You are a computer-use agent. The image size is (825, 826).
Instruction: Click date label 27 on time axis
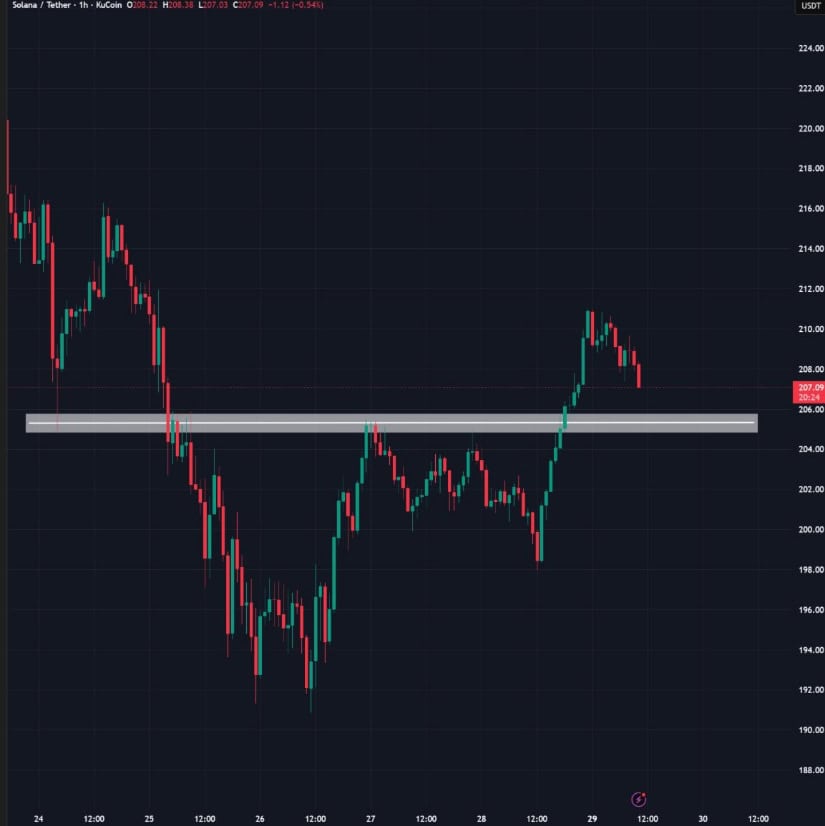pyautogui.click(x=371, y=815)
